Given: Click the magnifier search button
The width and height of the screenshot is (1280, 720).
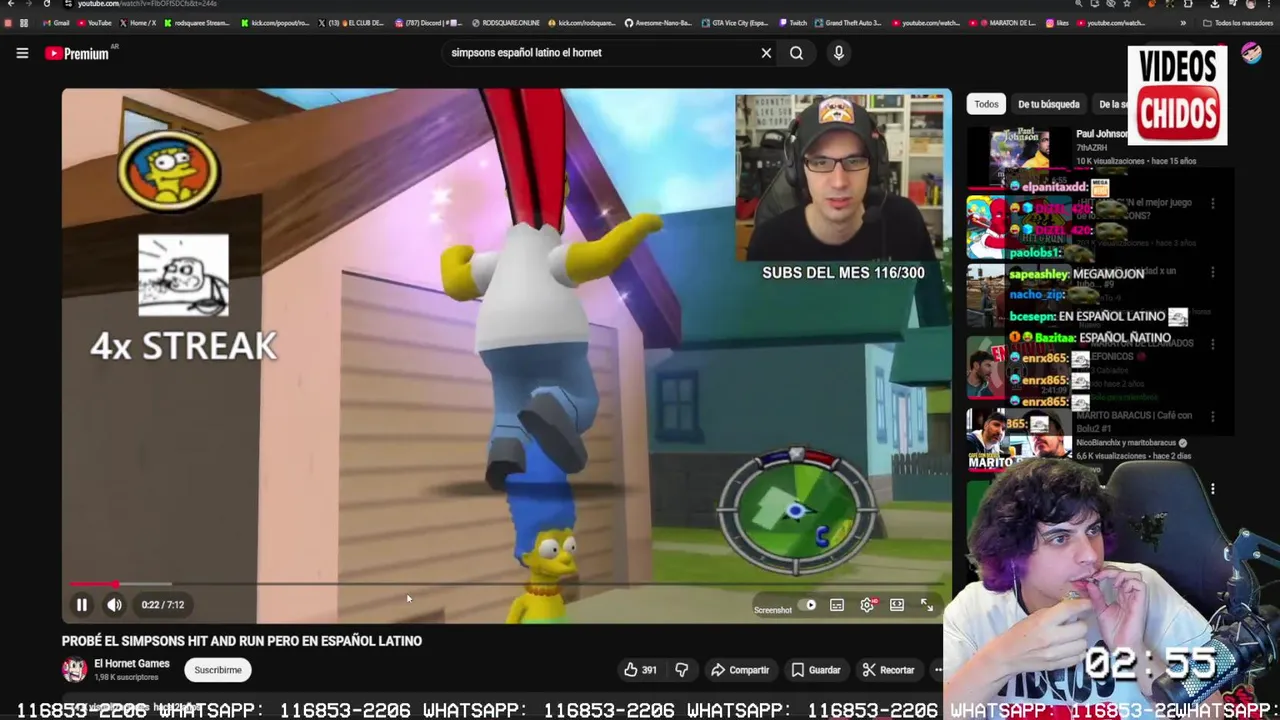Looking at the screenshot, I should click(x=796, y=53).
